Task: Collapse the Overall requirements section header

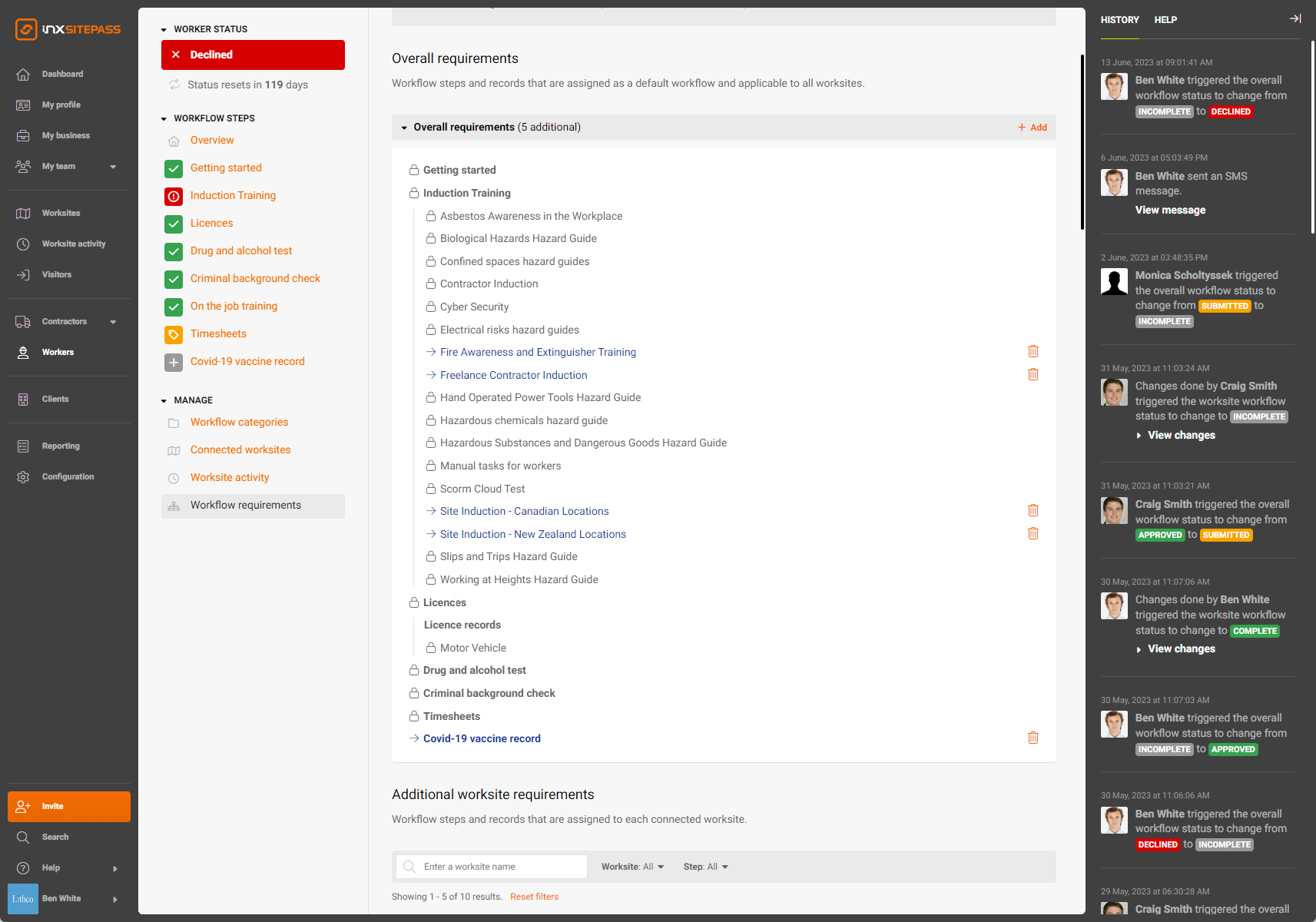Action: 404,128
